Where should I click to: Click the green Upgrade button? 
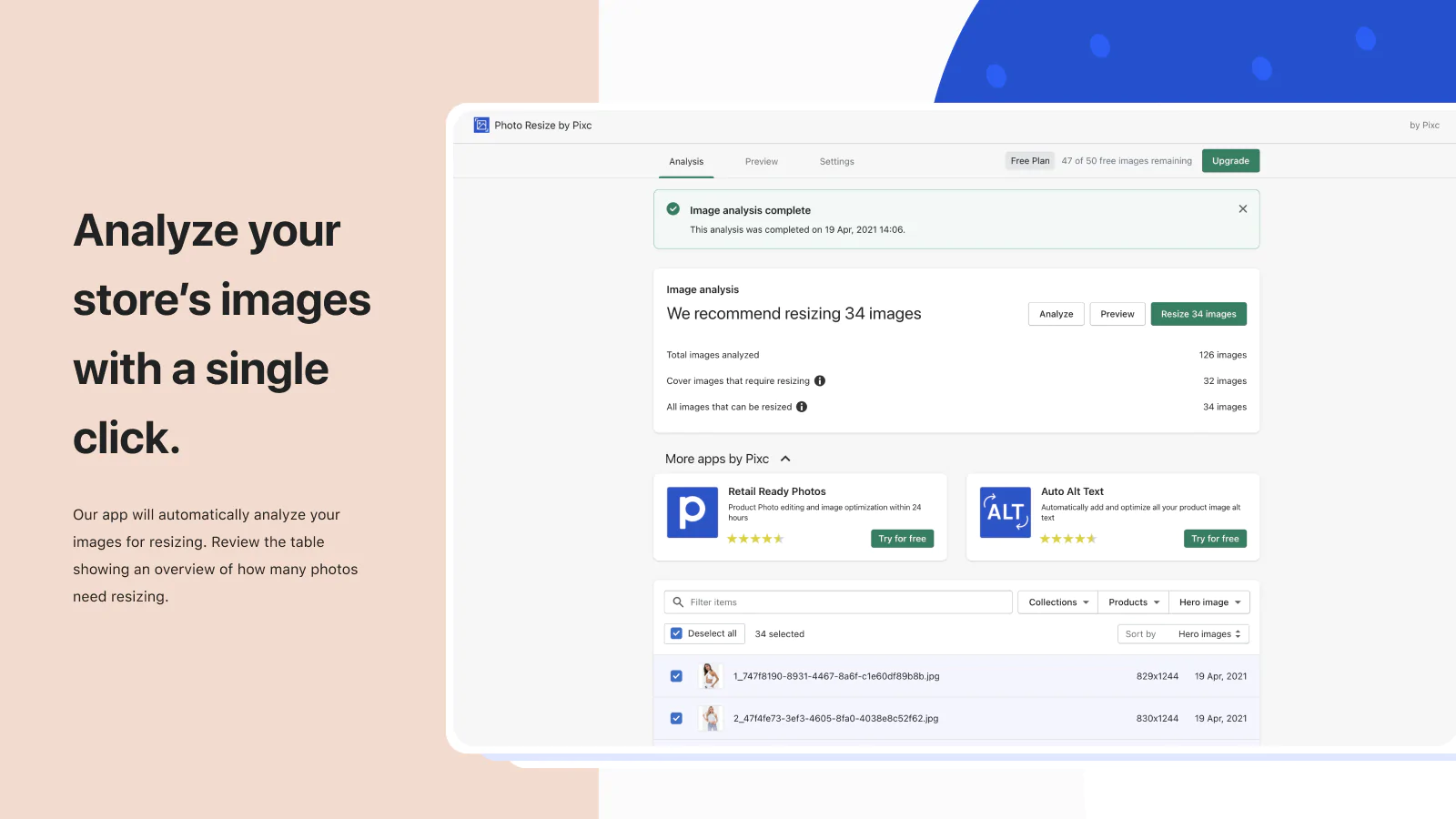click(x=1230, y=161)
